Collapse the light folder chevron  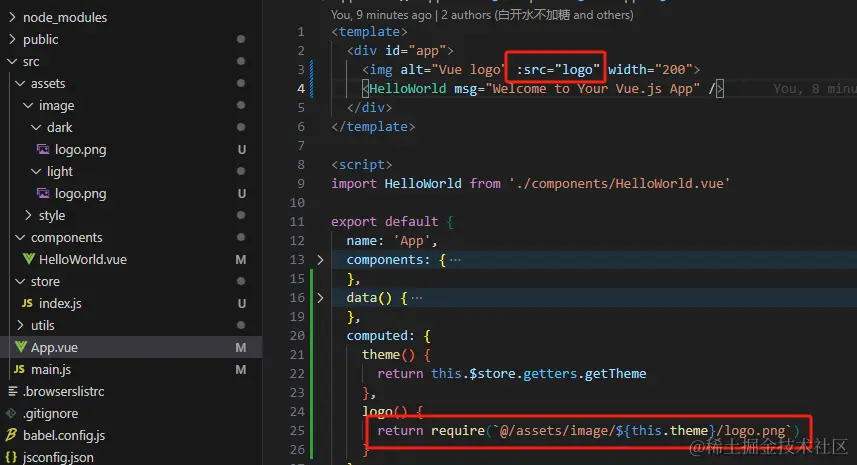pos(36,172)
